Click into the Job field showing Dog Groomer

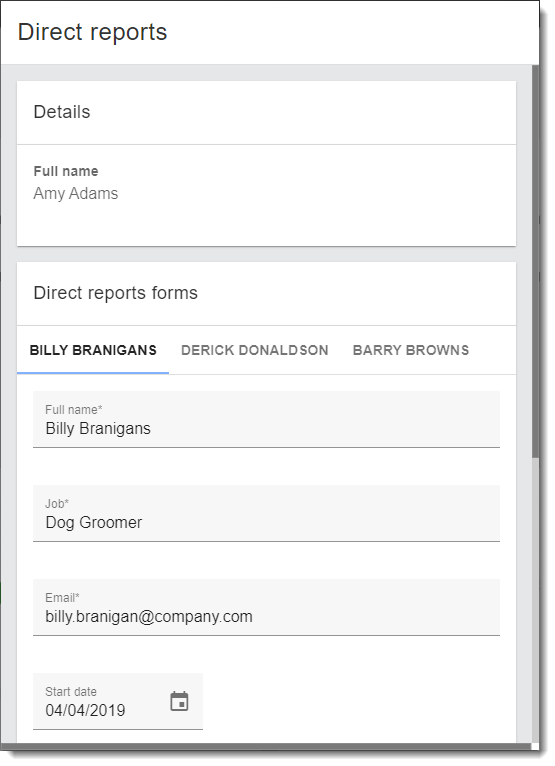[x=266, y=513]
